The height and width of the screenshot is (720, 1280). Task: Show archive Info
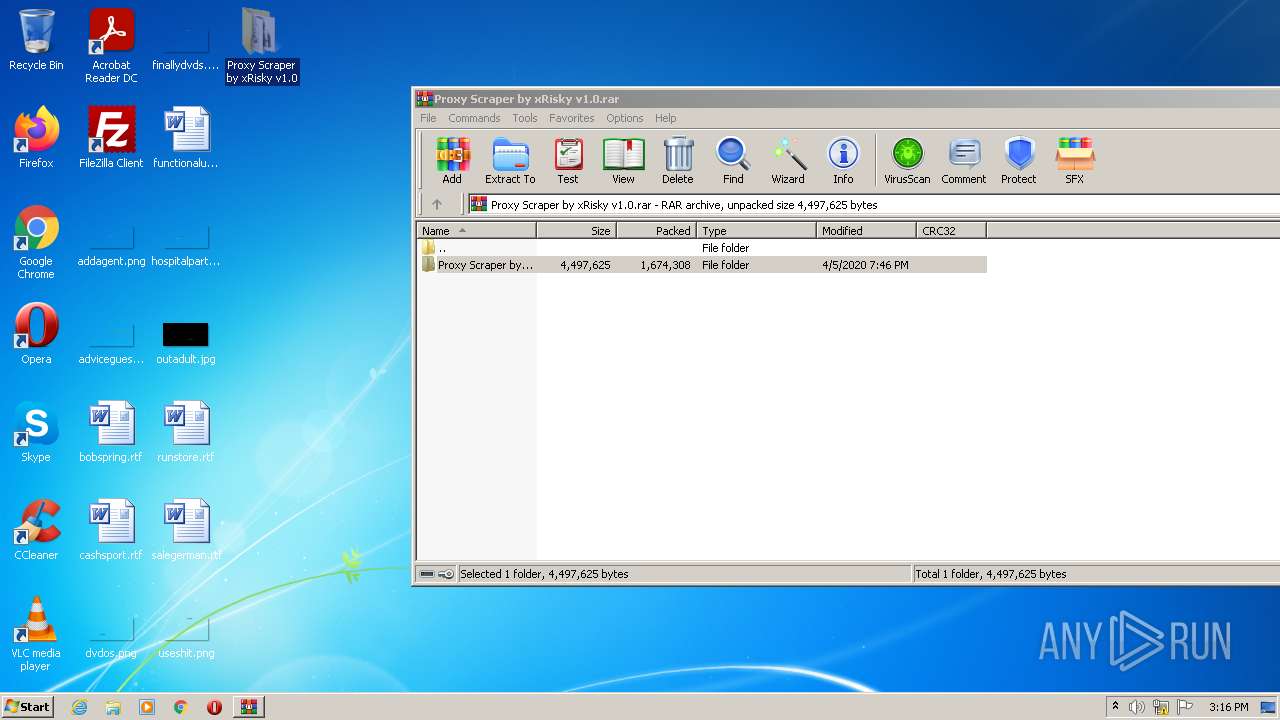(843, 161)
